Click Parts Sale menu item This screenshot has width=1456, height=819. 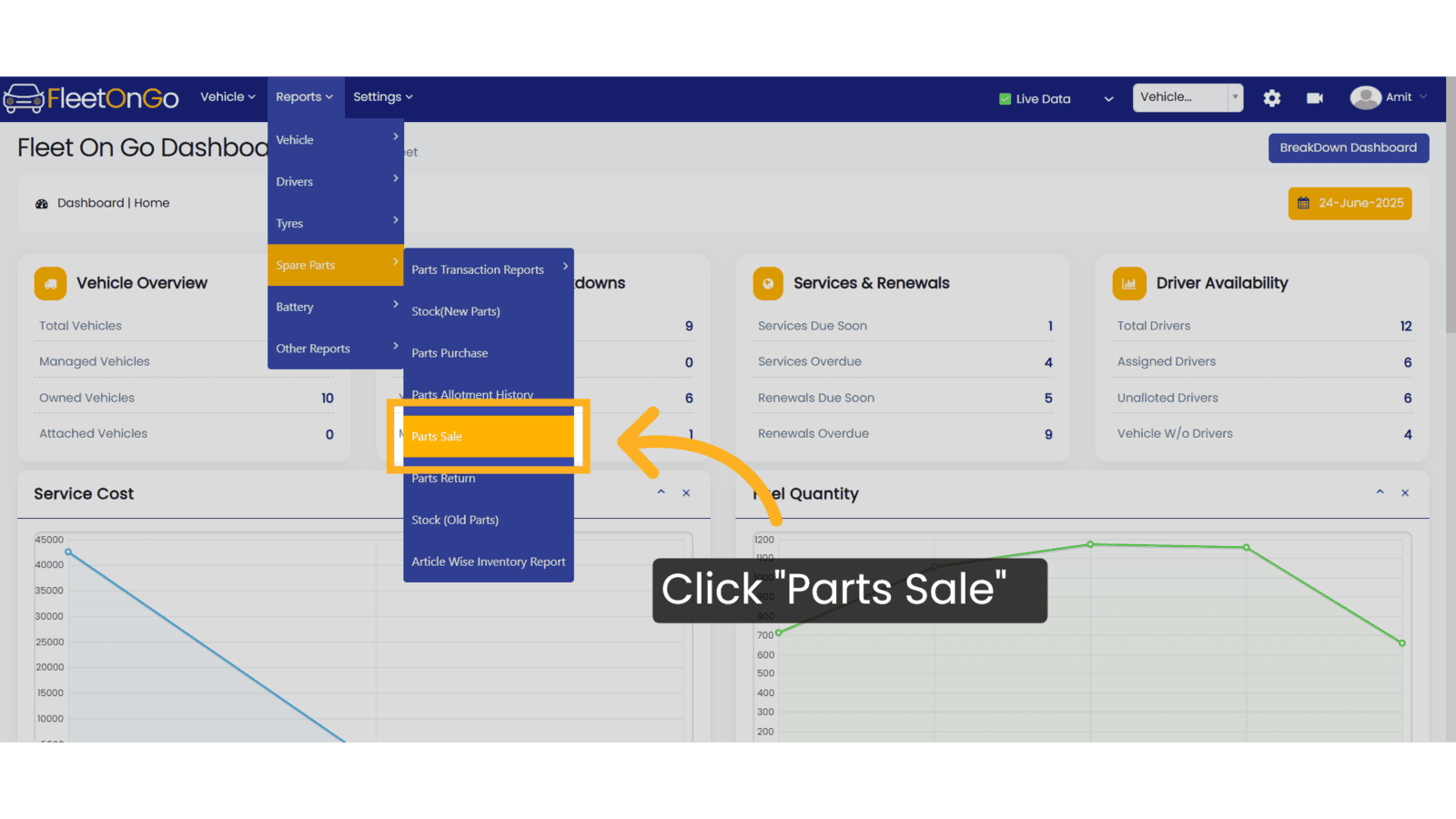pyautogui.click(x=489, y=437)
